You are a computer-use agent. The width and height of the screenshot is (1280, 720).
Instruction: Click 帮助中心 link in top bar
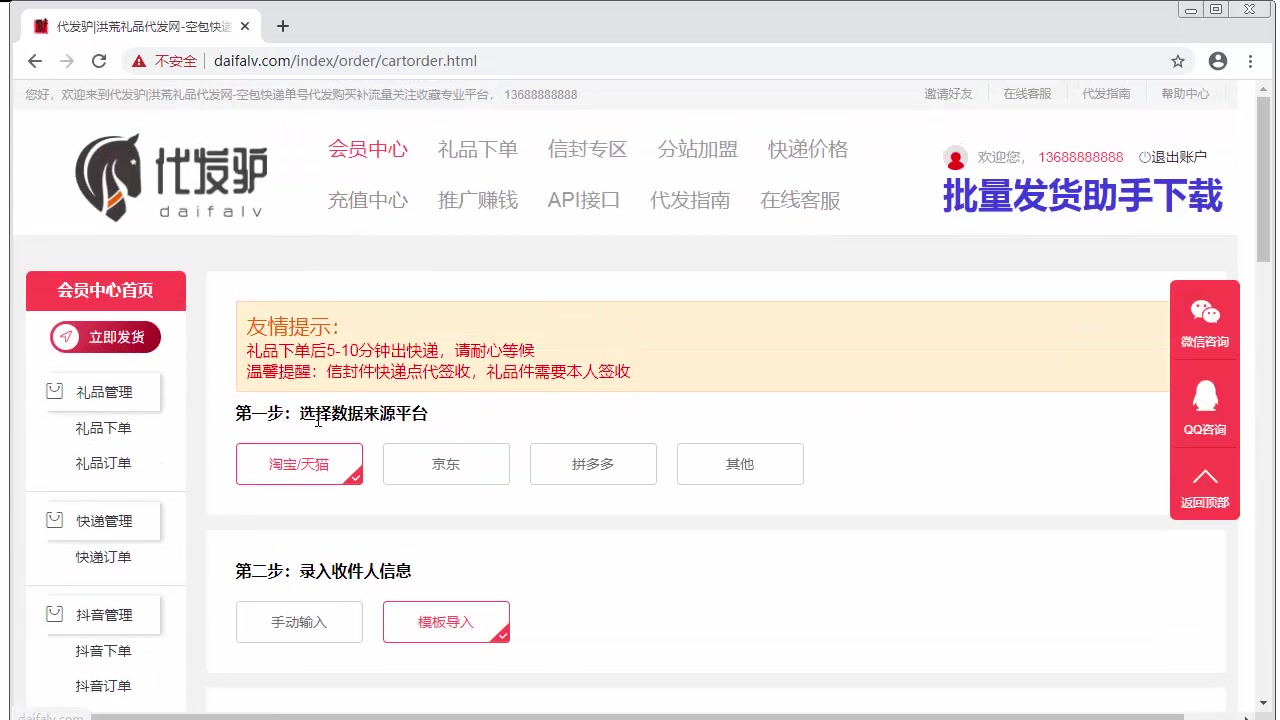pos(1185,94)
